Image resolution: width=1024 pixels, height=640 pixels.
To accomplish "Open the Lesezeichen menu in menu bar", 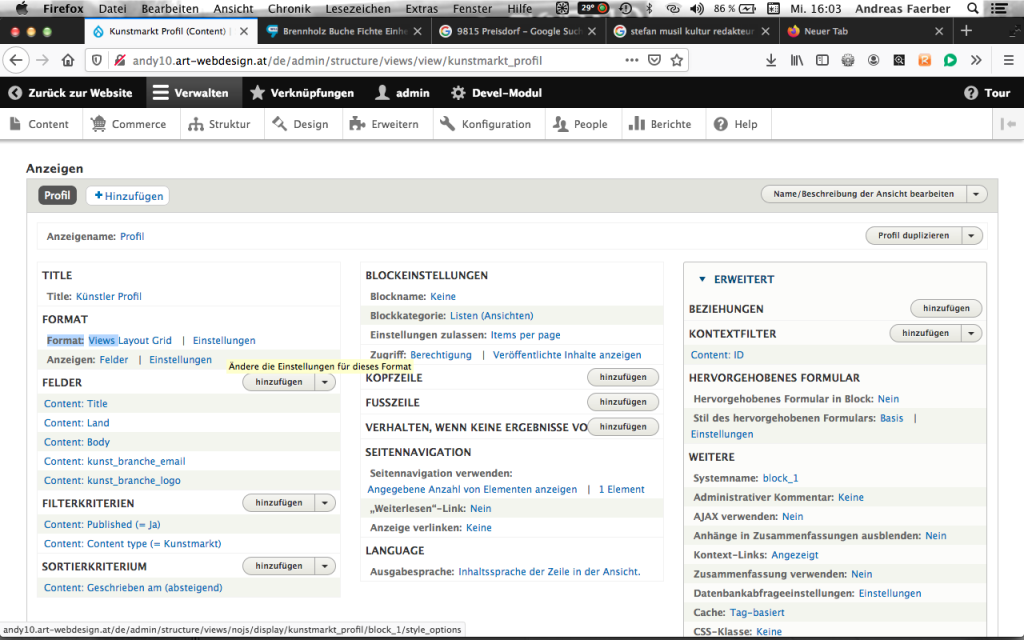I will coord(358,9).
